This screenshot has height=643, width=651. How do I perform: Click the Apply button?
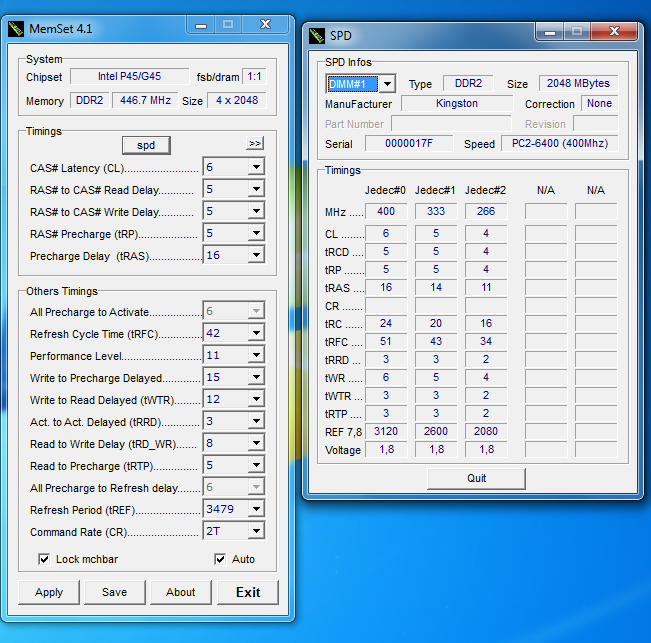[x=49, y=592]
